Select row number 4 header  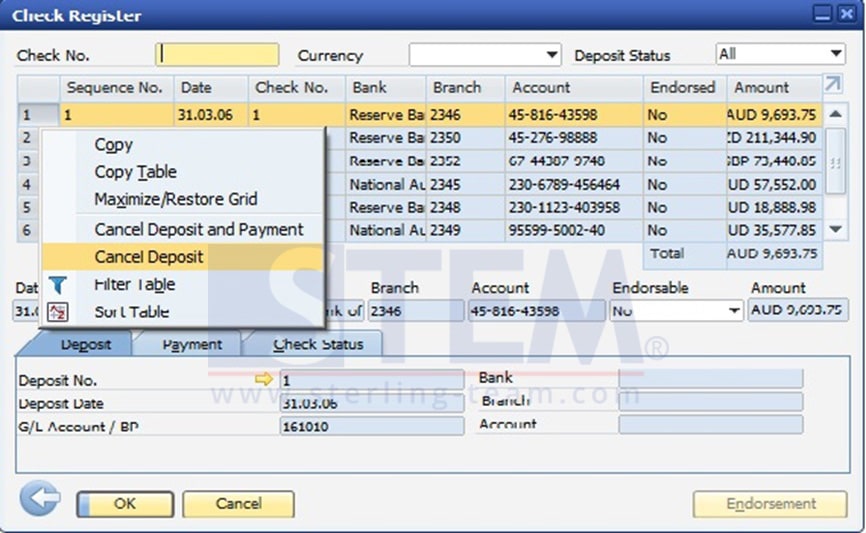point(30,184)
